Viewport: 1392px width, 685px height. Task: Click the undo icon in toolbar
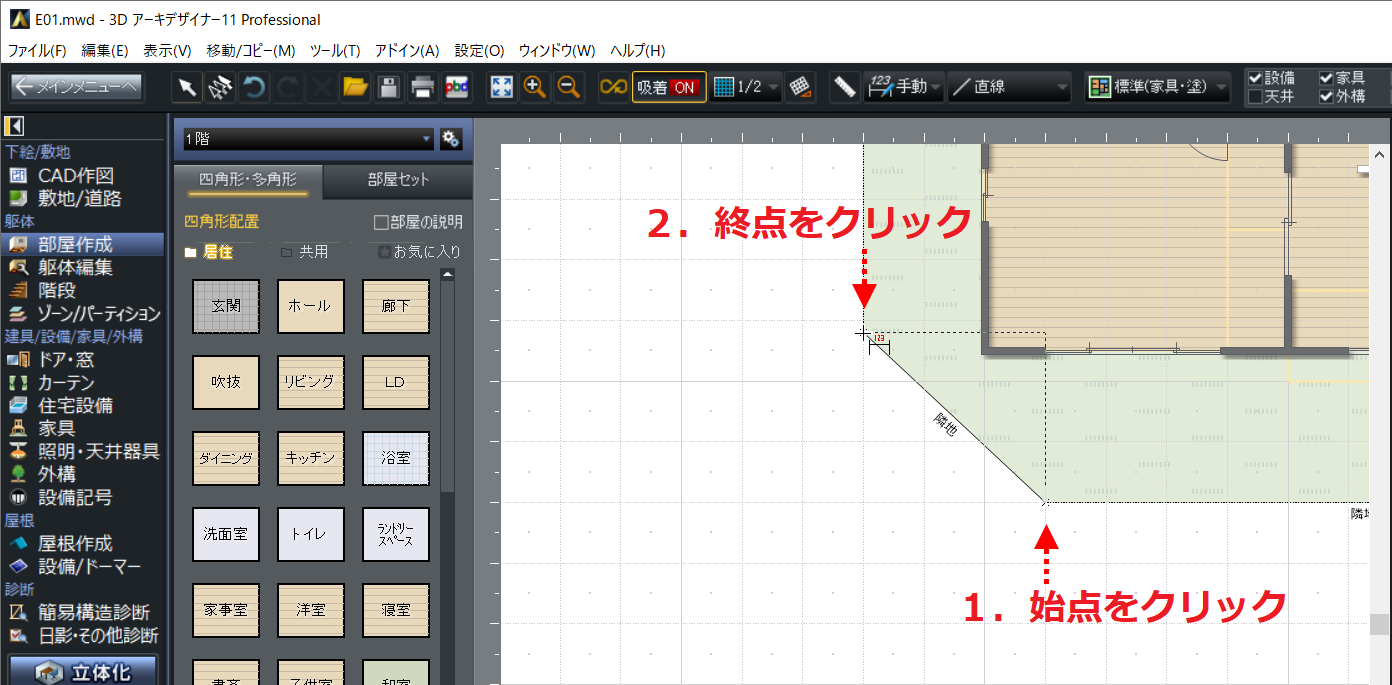click(254, 88)
